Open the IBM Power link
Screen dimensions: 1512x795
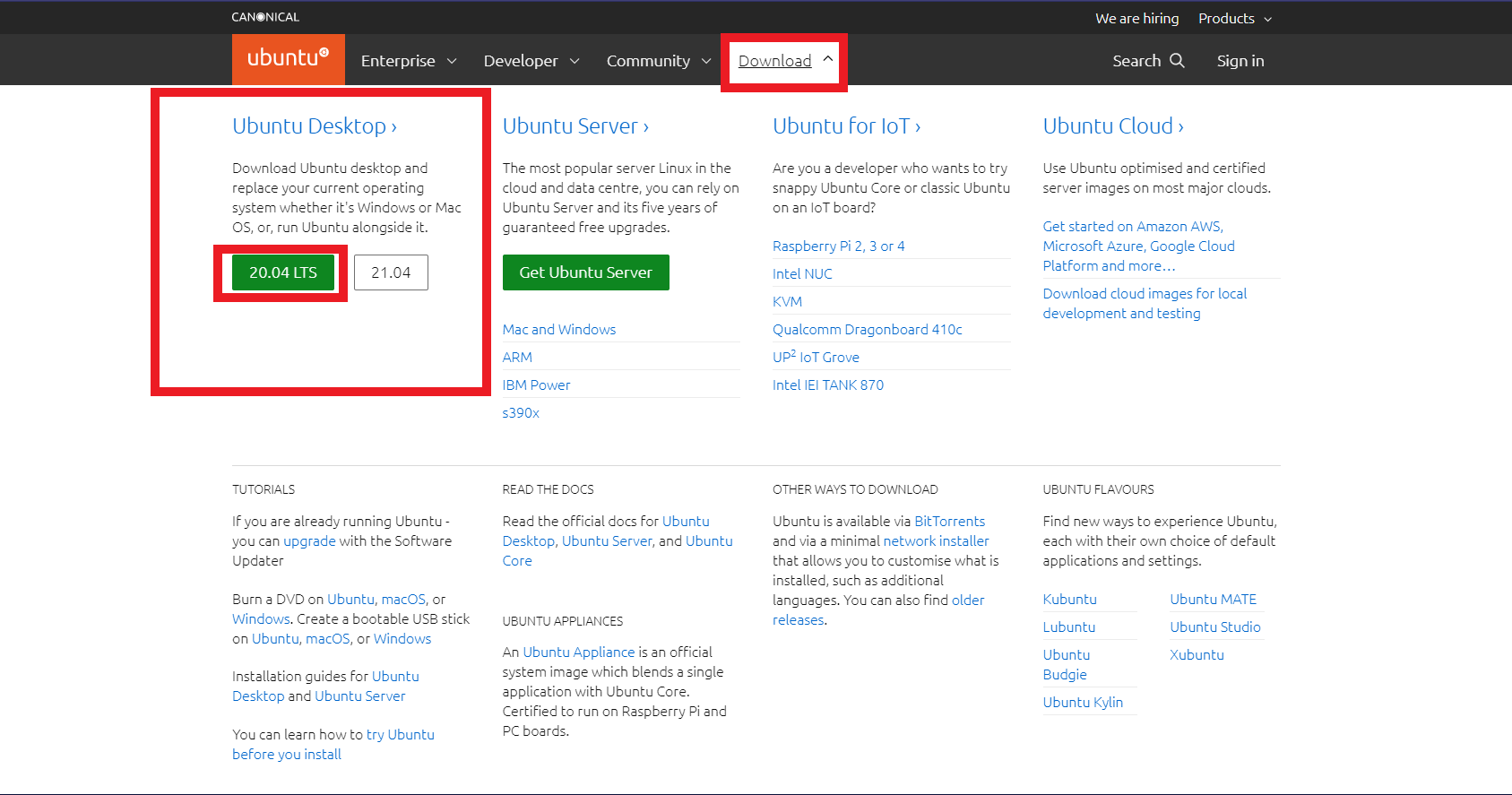pyautogui.click(x=536, y=385)
